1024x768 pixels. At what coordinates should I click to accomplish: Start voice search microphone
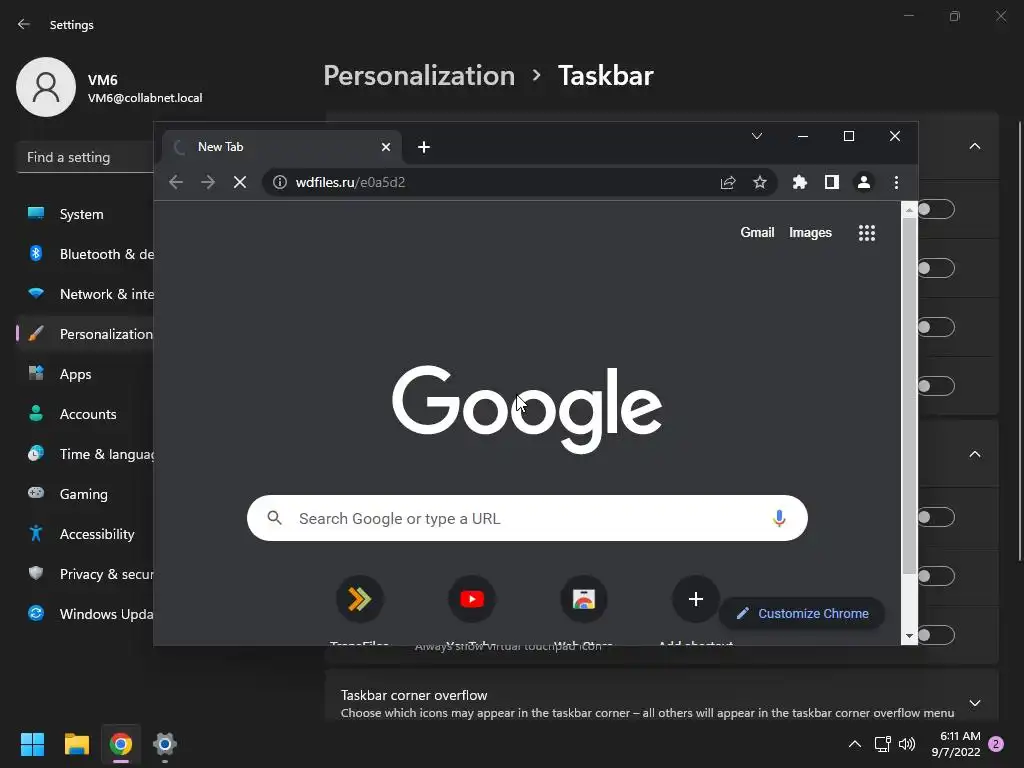point(778,519)
